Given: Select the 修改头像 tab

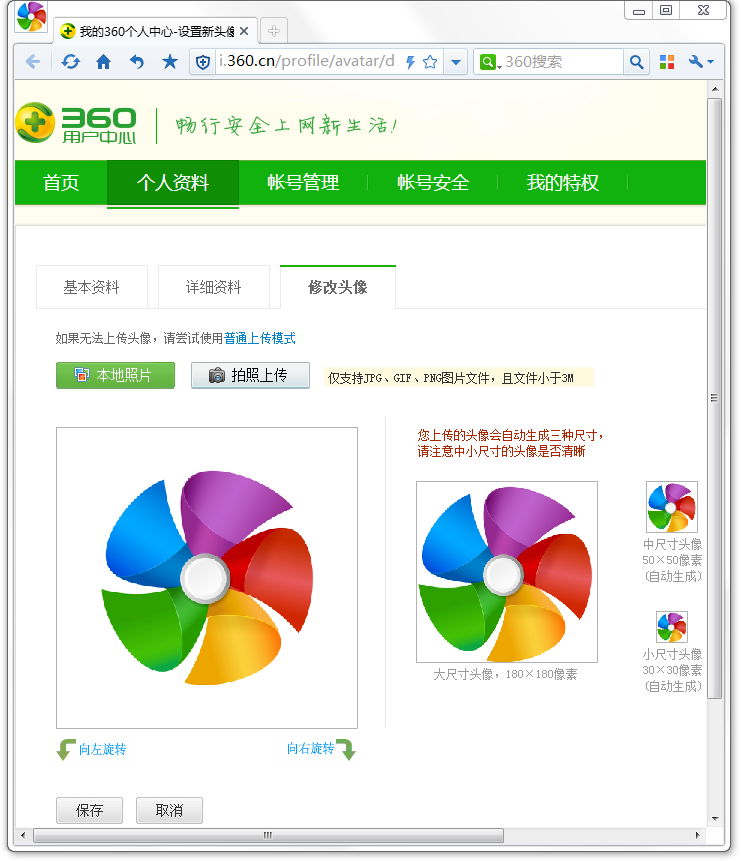Looking at the screenshot, I should (338, 287).
